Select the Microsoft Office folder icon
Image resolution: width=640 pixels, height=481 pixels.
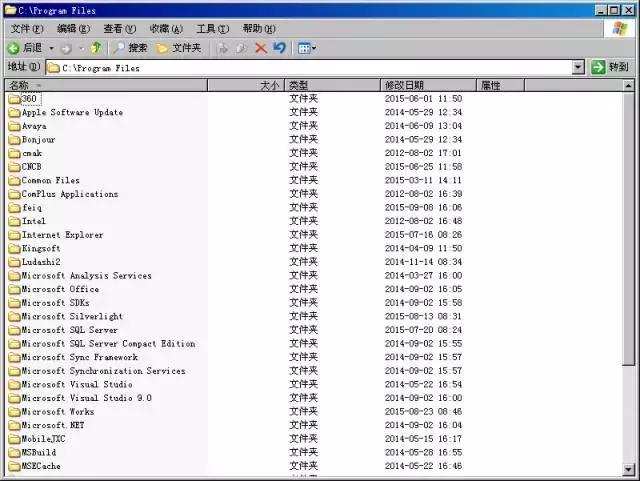click(x=14, y=289)
